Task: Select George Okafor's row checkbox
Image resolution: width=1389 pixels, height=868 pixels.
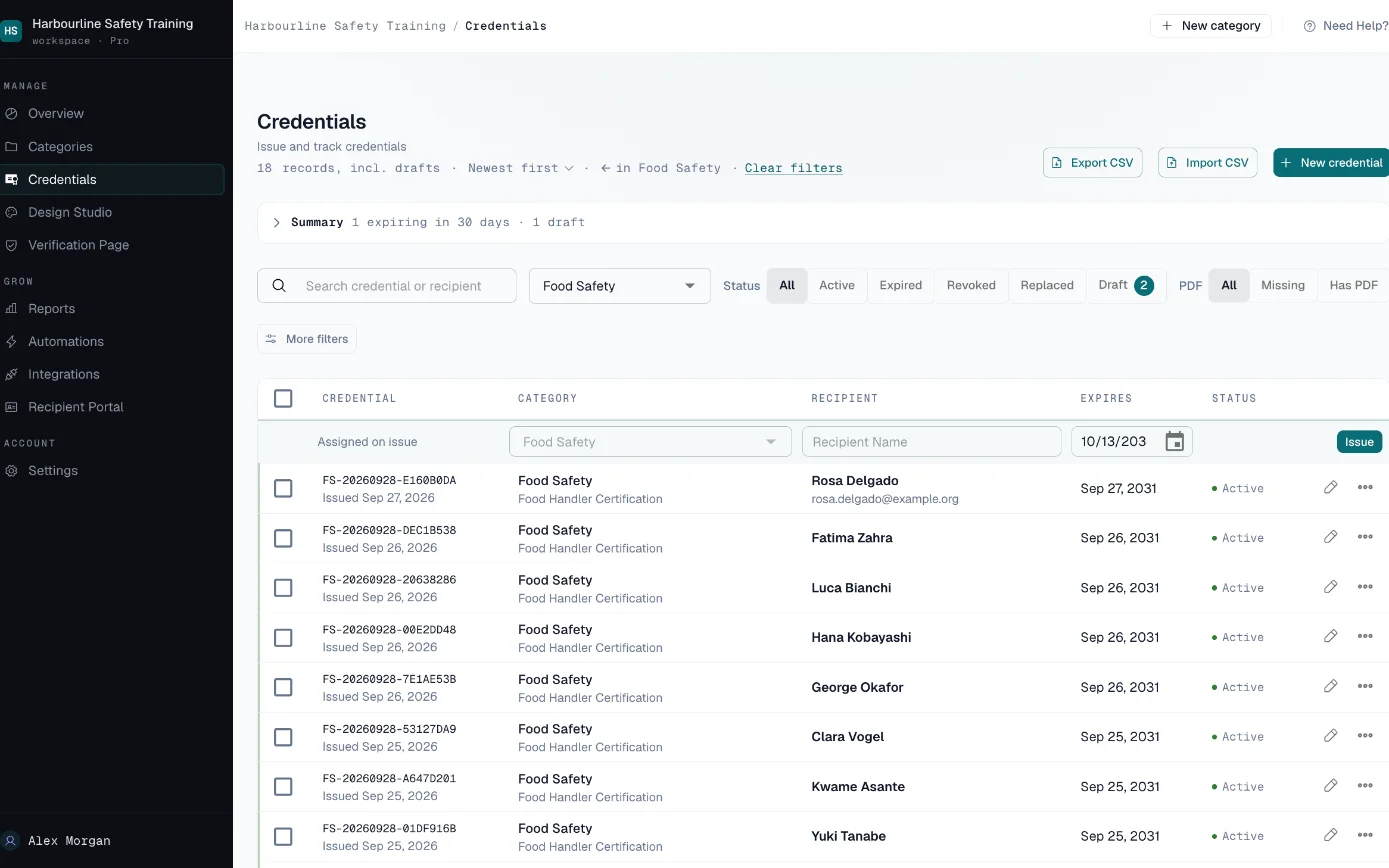Action: click(x=283, y=687)
